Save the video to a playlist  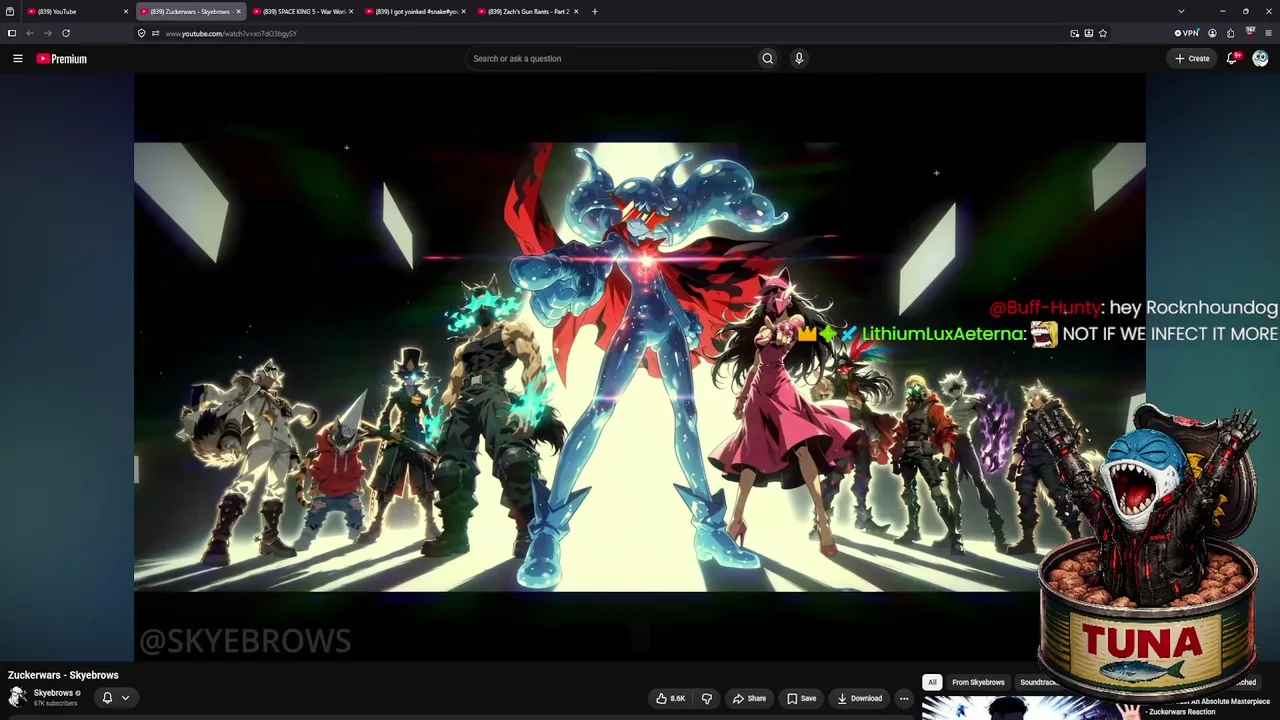tap(801, 698)
